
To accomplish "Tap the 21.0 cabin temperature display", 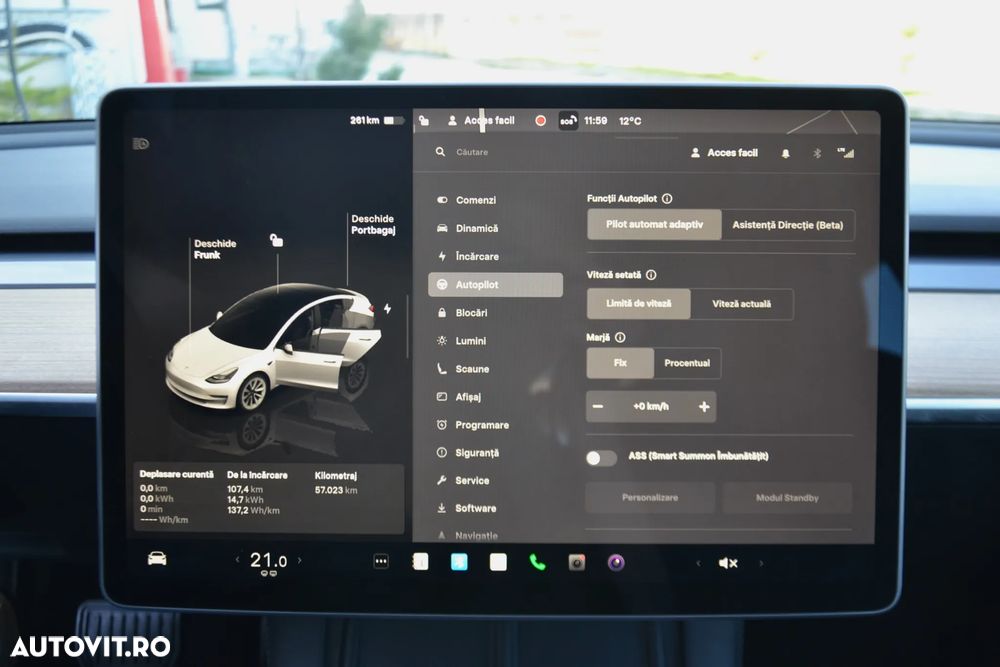I will click(x=268, y=561).
